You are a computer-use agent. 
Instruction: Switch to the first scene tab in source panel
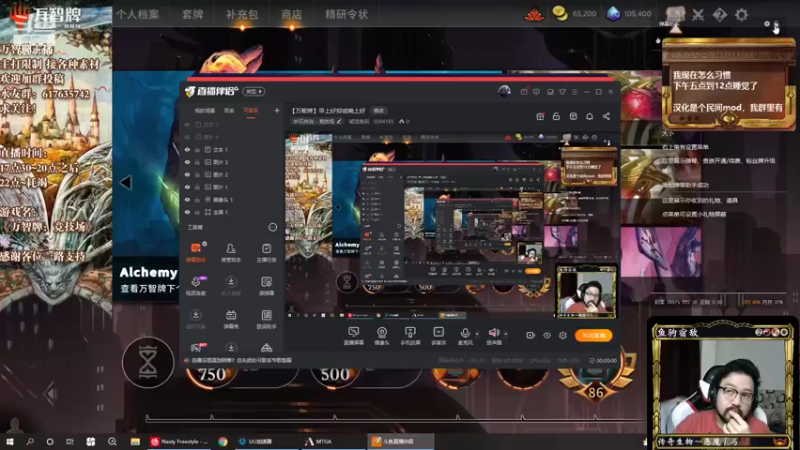click(x=205, y=110)
